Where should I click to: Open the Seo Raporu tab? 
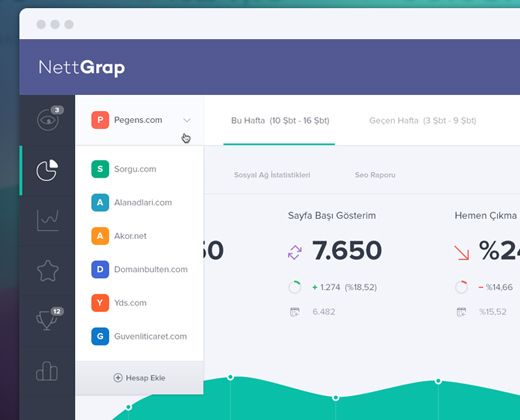(375, 175)
